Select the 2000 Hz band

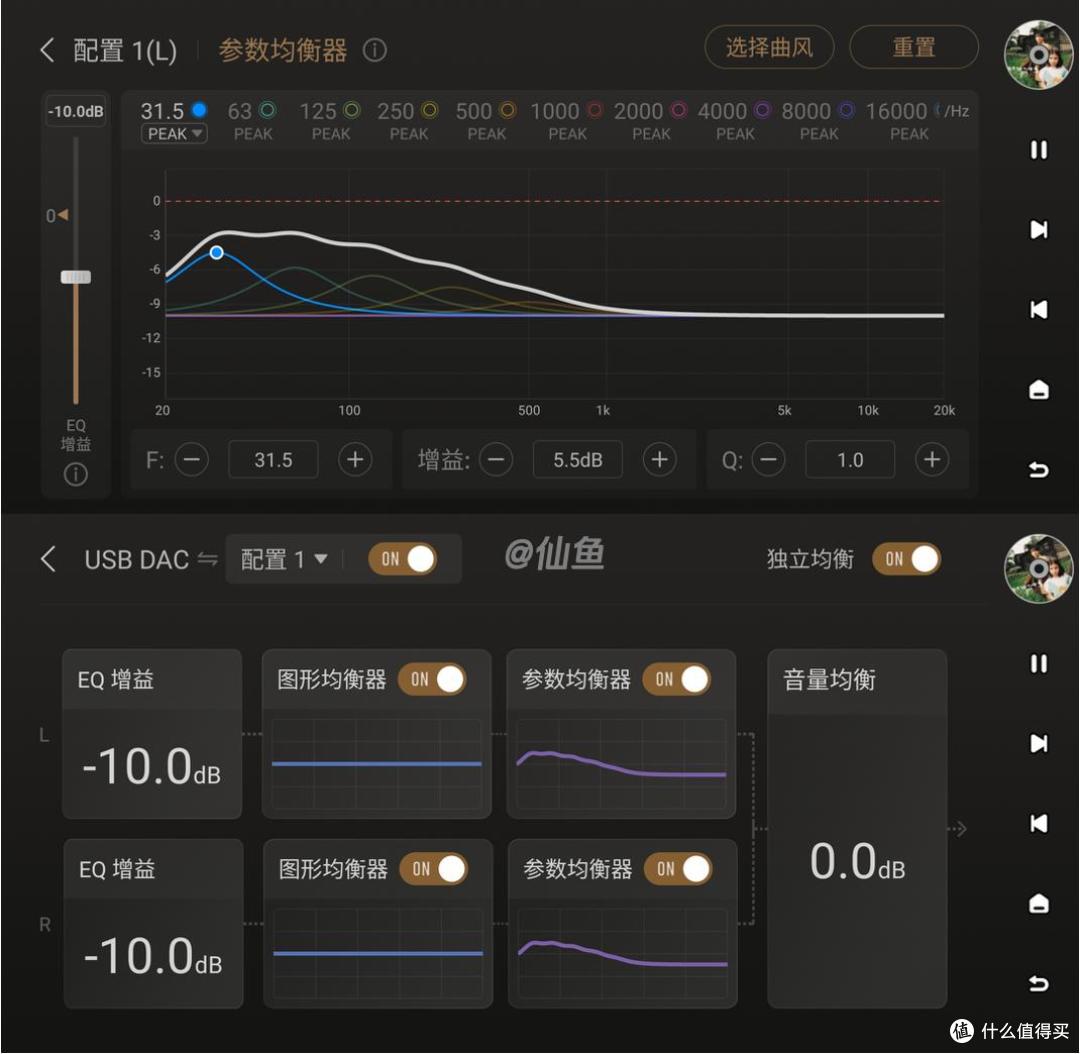pos(651,110)
